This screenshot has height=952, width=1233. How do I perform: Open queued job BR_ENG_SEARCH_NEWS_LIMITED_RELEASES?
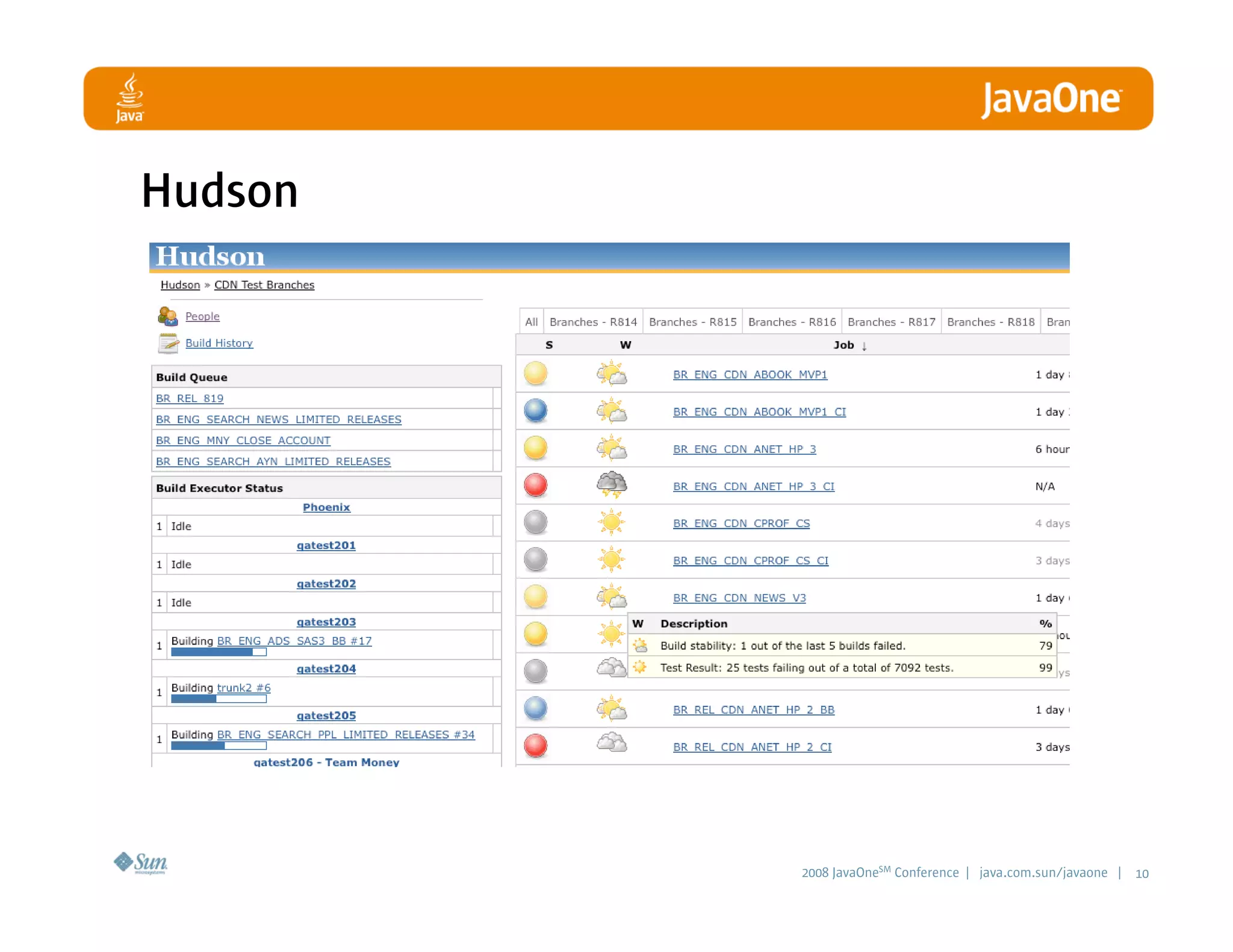pyautogui.click(x=279, y=419)
